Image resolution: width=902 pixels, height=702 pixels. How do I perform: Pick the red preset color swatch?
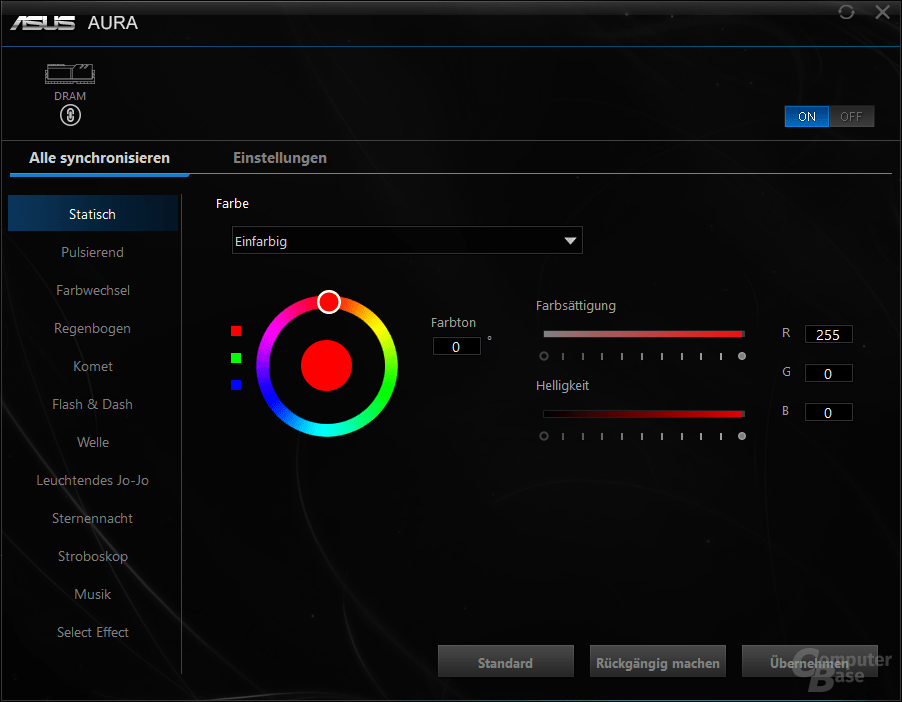tap(236, 330)
